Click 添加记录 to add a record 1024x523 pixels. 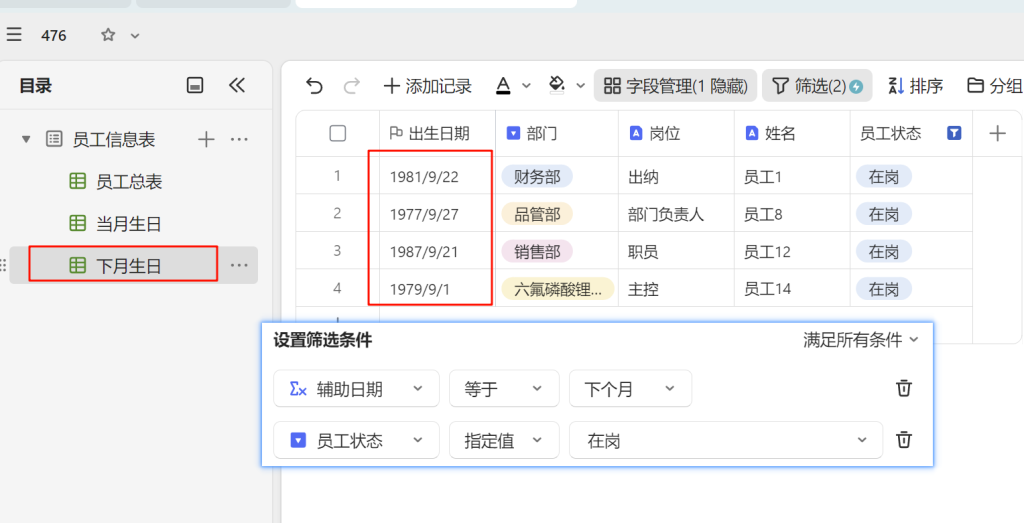pyautogui.click(x=428, y=86)
